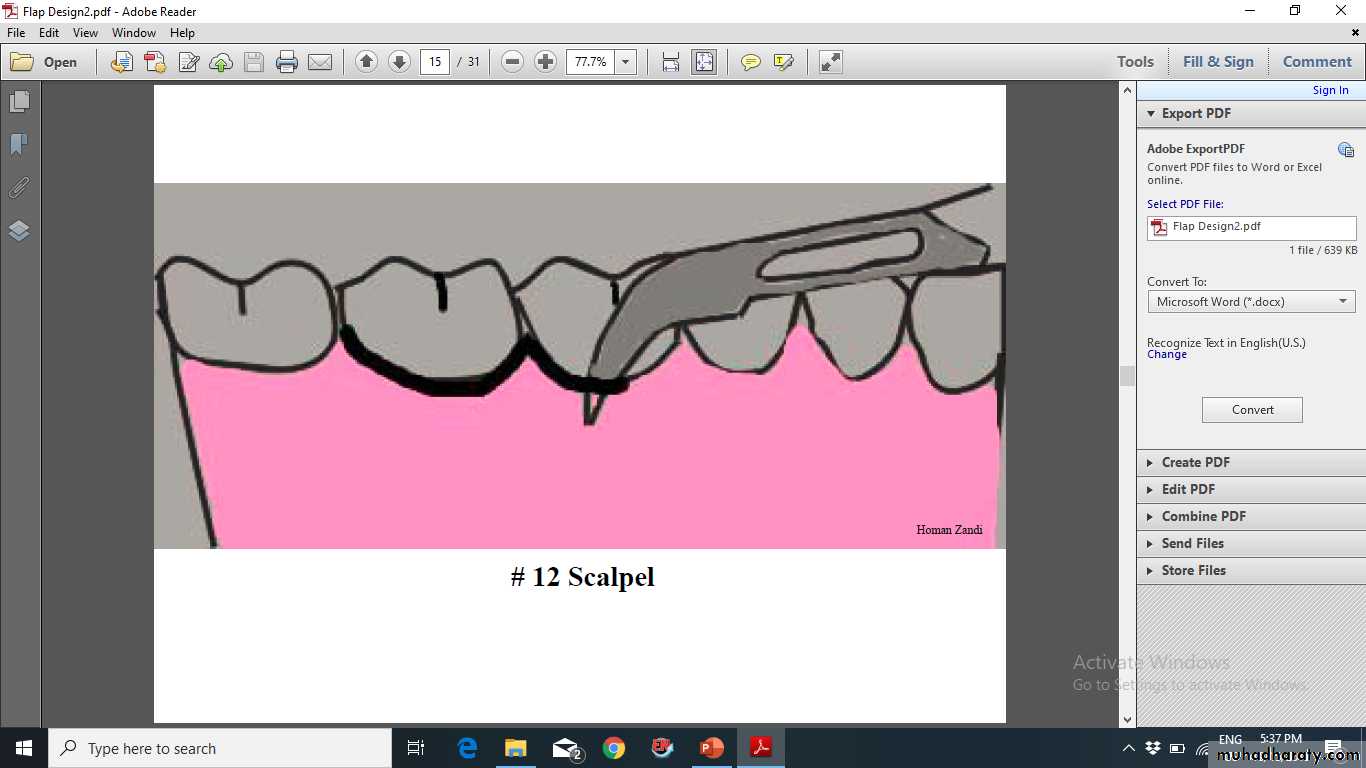Click the Send file by email icon
1366x768 pixels.
point(320,62)
